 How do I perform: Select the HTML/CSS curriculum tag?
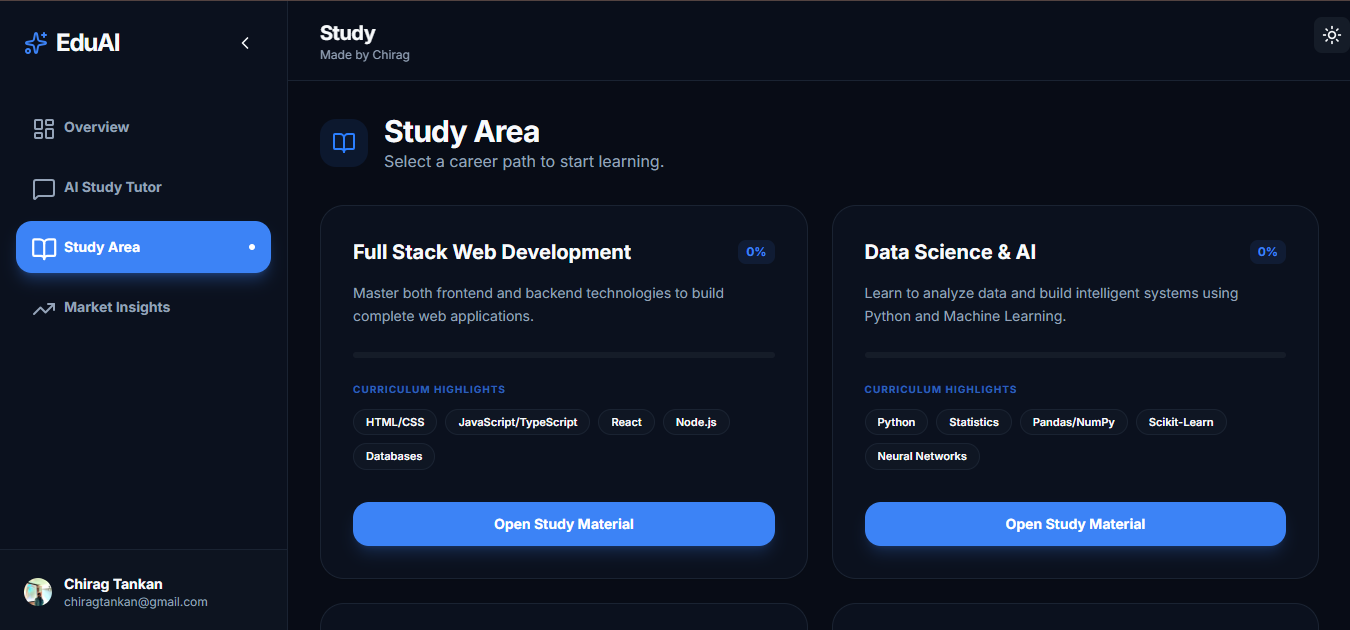[x=395, y=422]
